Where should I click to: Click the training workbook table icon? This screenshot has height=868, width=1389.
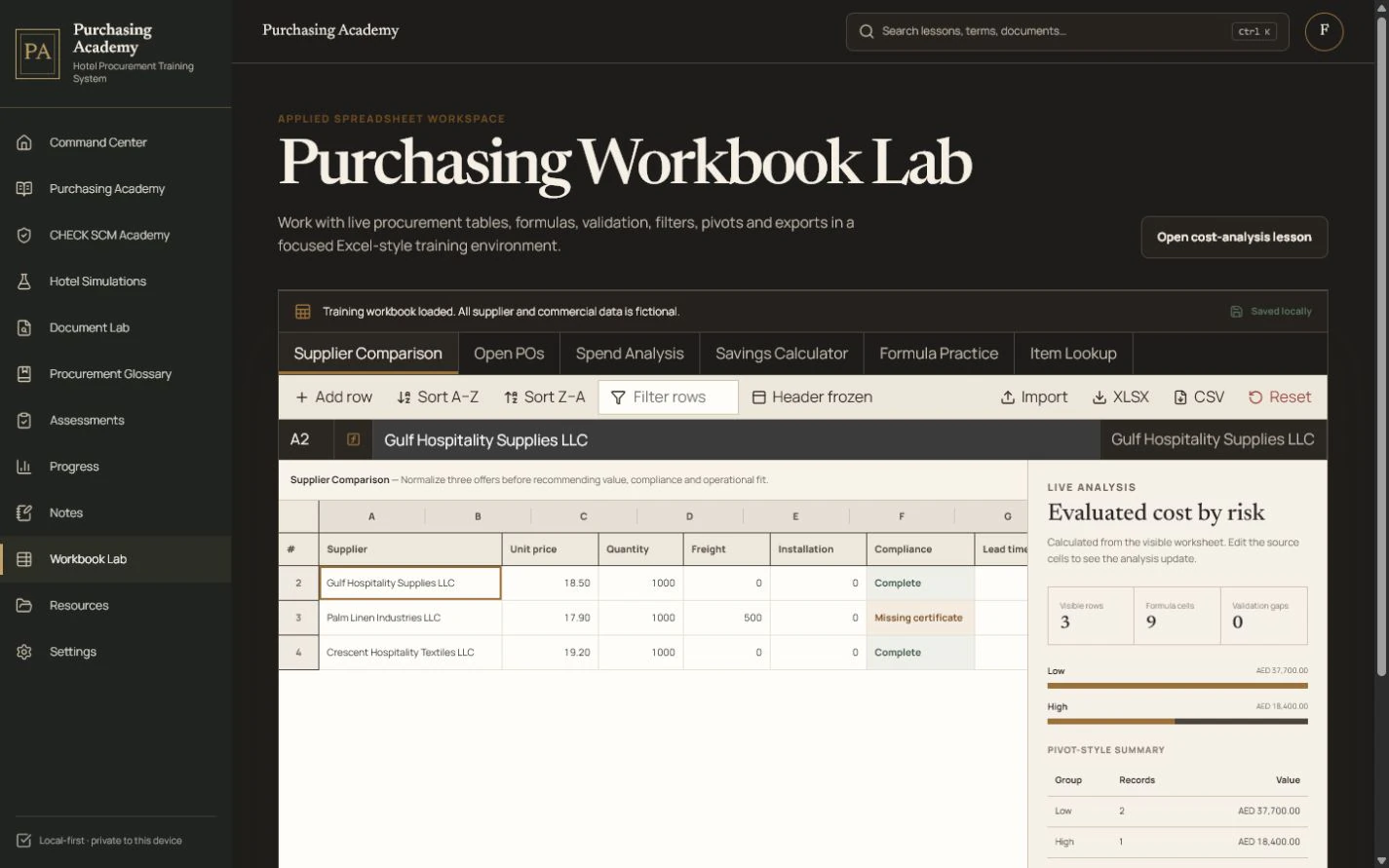point(302,312)
